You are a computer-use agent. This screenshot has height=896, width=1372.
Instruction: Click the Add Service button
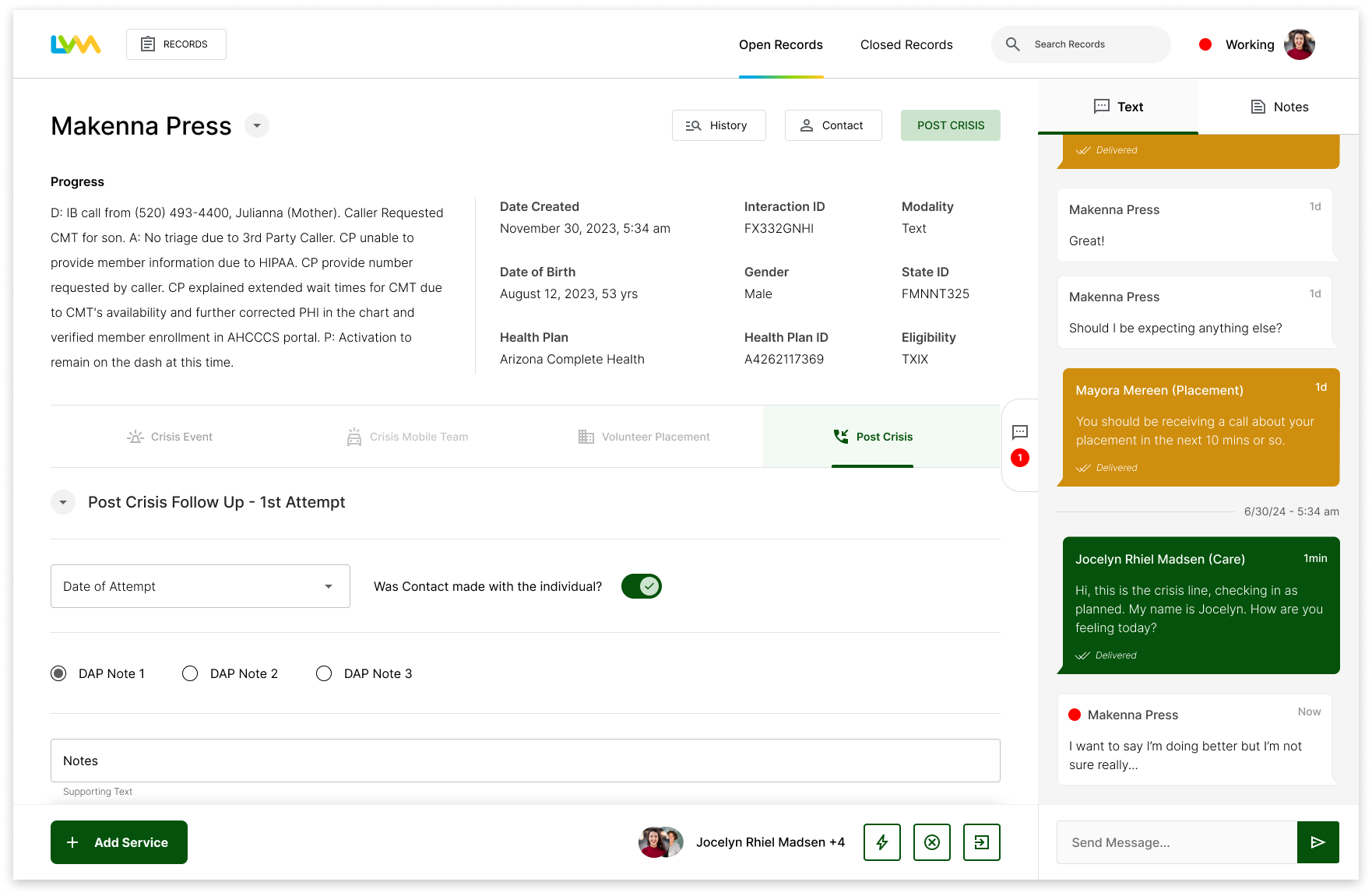point(119,842)
